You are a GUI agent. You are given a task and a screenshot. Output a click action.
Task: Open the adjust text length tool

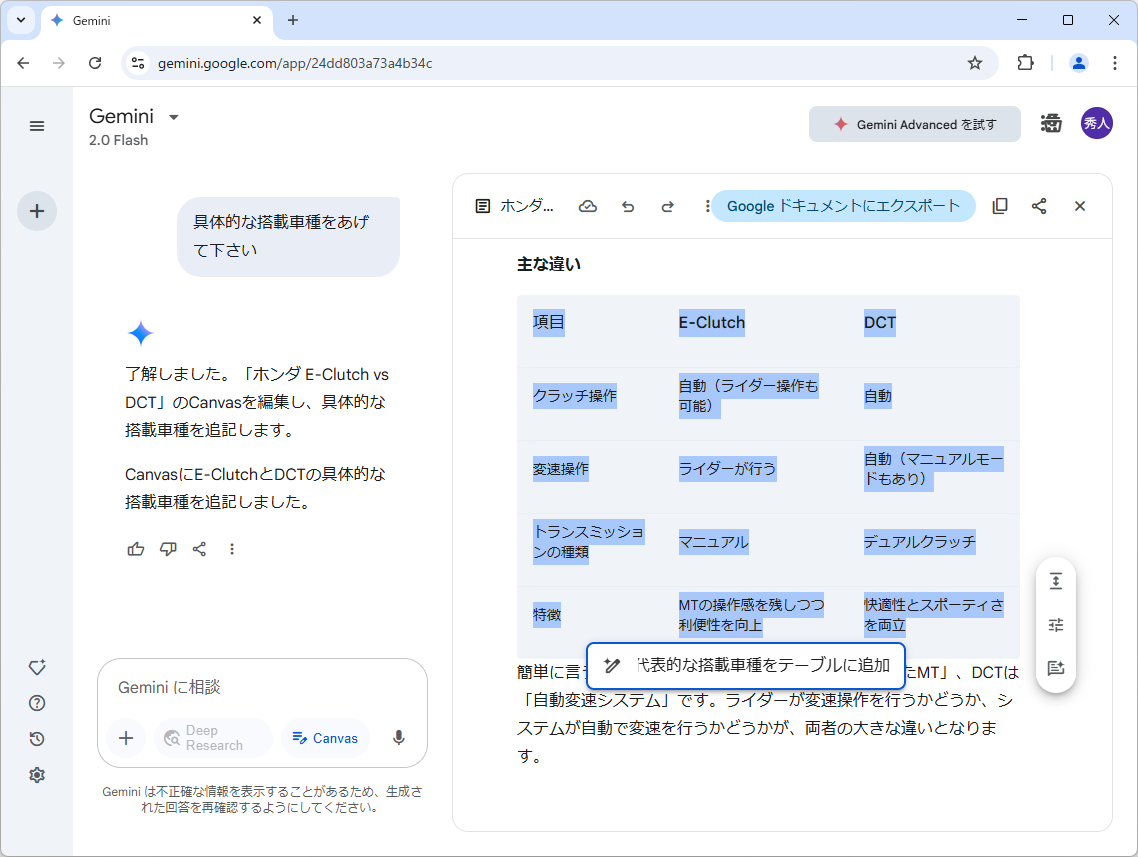click(1056, 580)
